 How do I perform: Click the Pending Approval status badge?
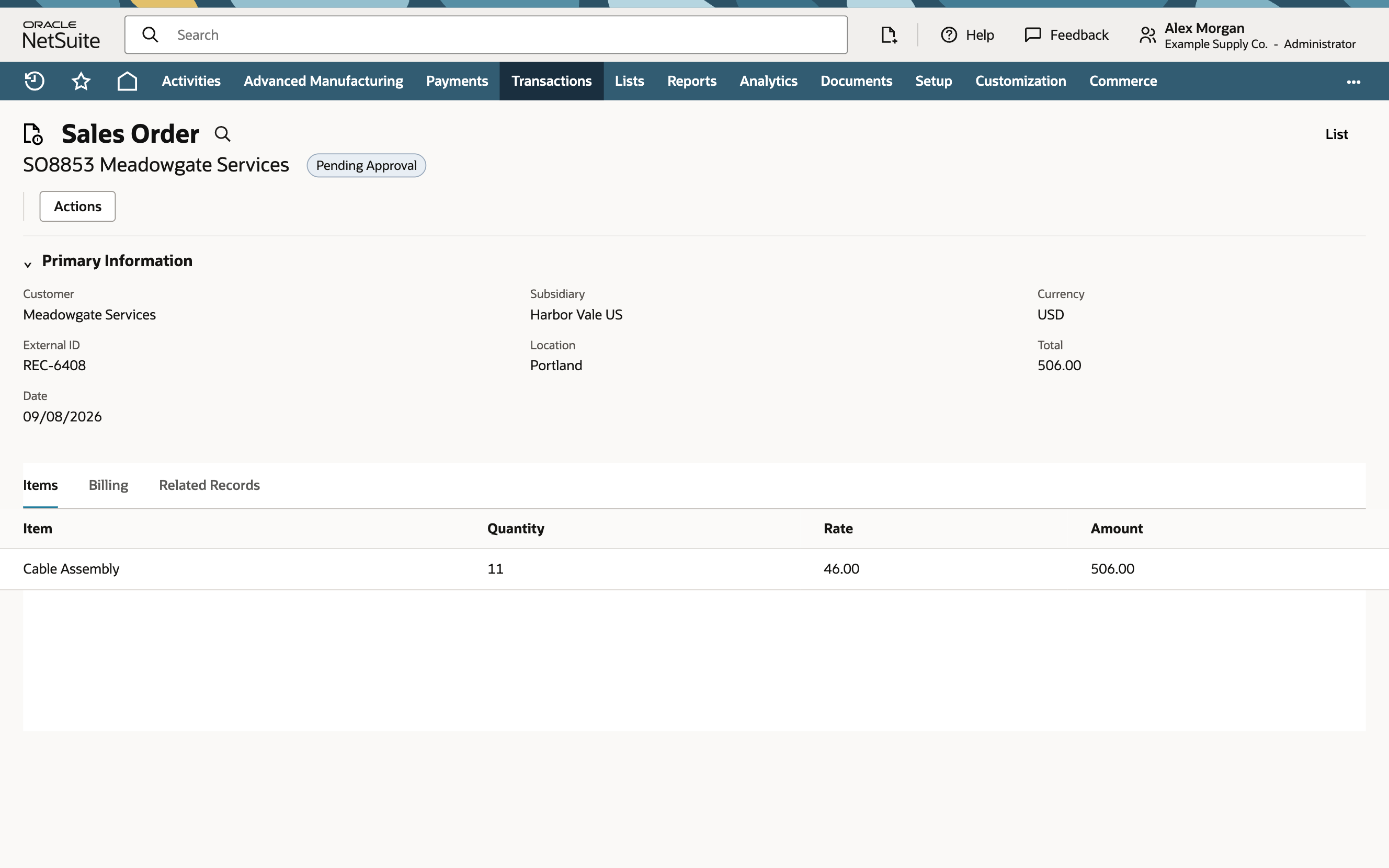[366, 165]
